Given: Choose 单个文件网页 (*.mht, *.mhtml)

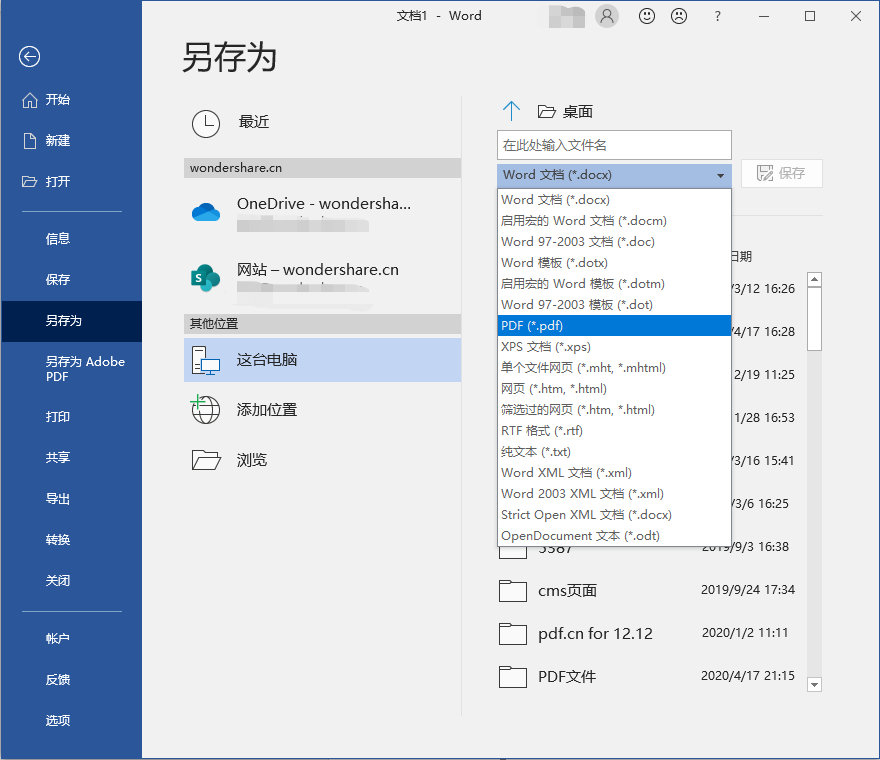Looking at the screenshot, I should point(614,368).
